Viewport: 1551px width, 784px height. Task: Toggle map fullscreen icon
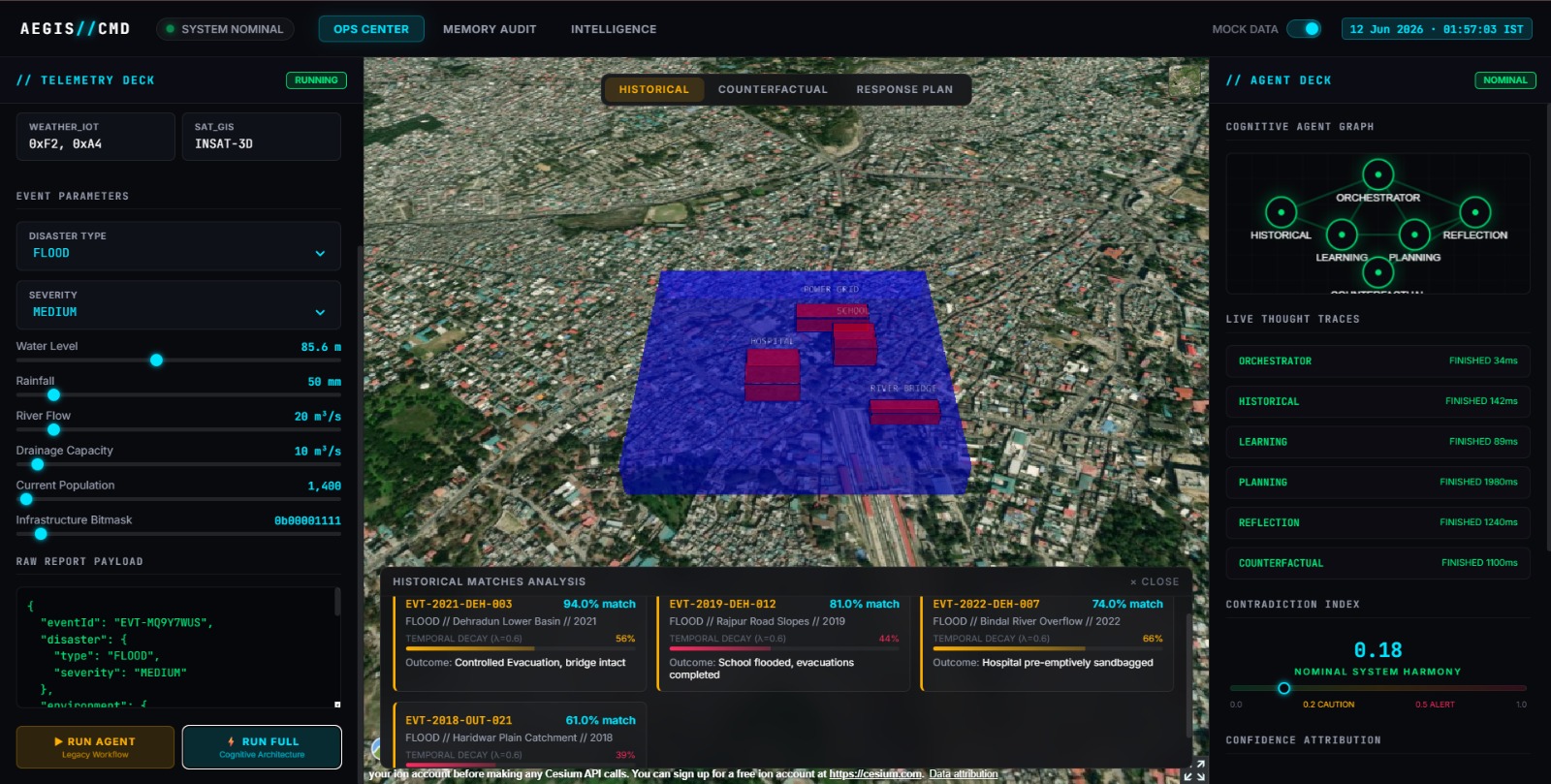pyautogui.click(x=1194, y=770)
